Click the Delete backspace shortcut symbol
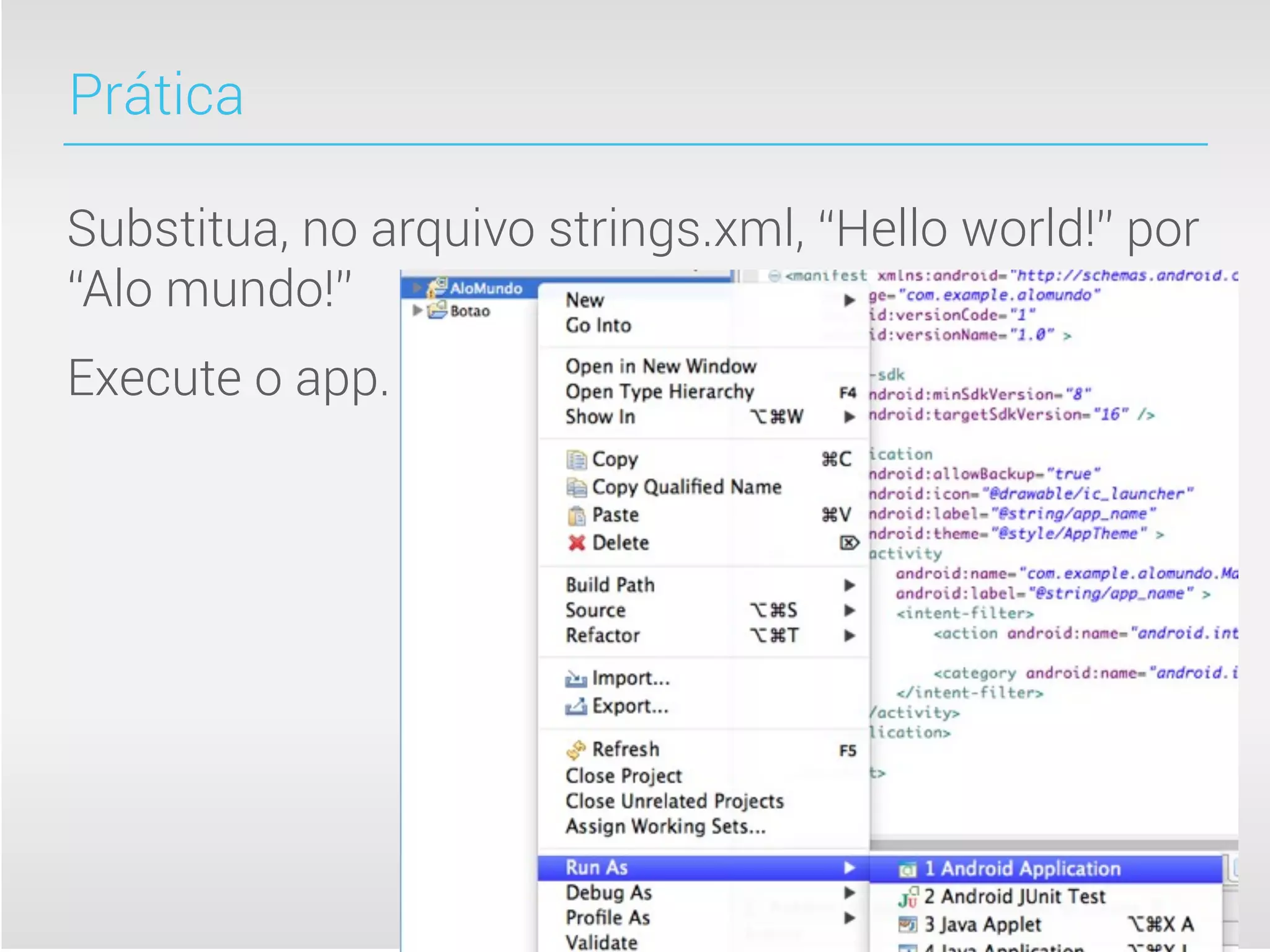 pyautogui.click(x=849, y=544)
